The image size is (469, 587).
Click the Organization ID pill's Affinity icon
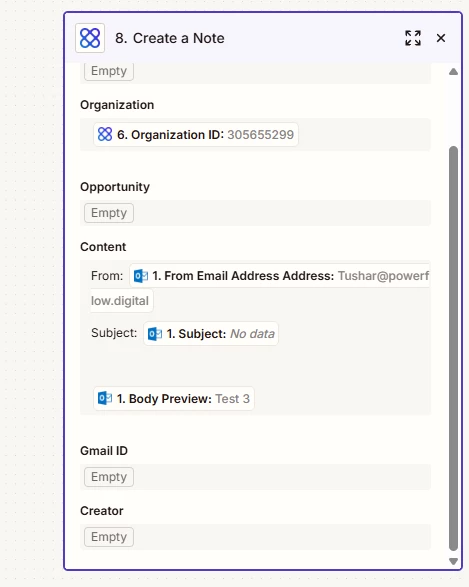click(x=105, y=134)
